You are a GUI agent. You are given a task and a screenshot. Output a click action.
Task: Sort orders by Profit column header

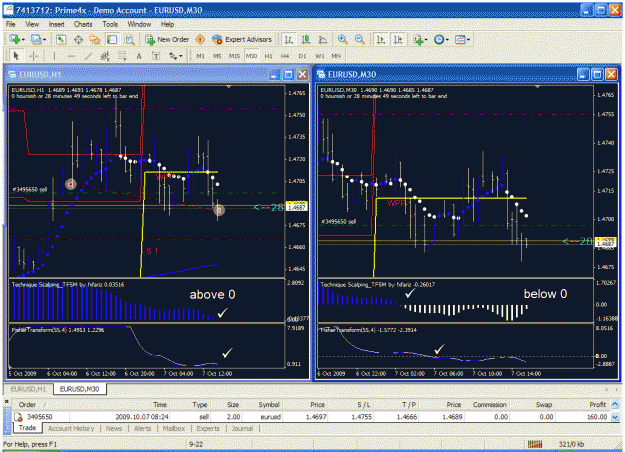tap(597, 405)
